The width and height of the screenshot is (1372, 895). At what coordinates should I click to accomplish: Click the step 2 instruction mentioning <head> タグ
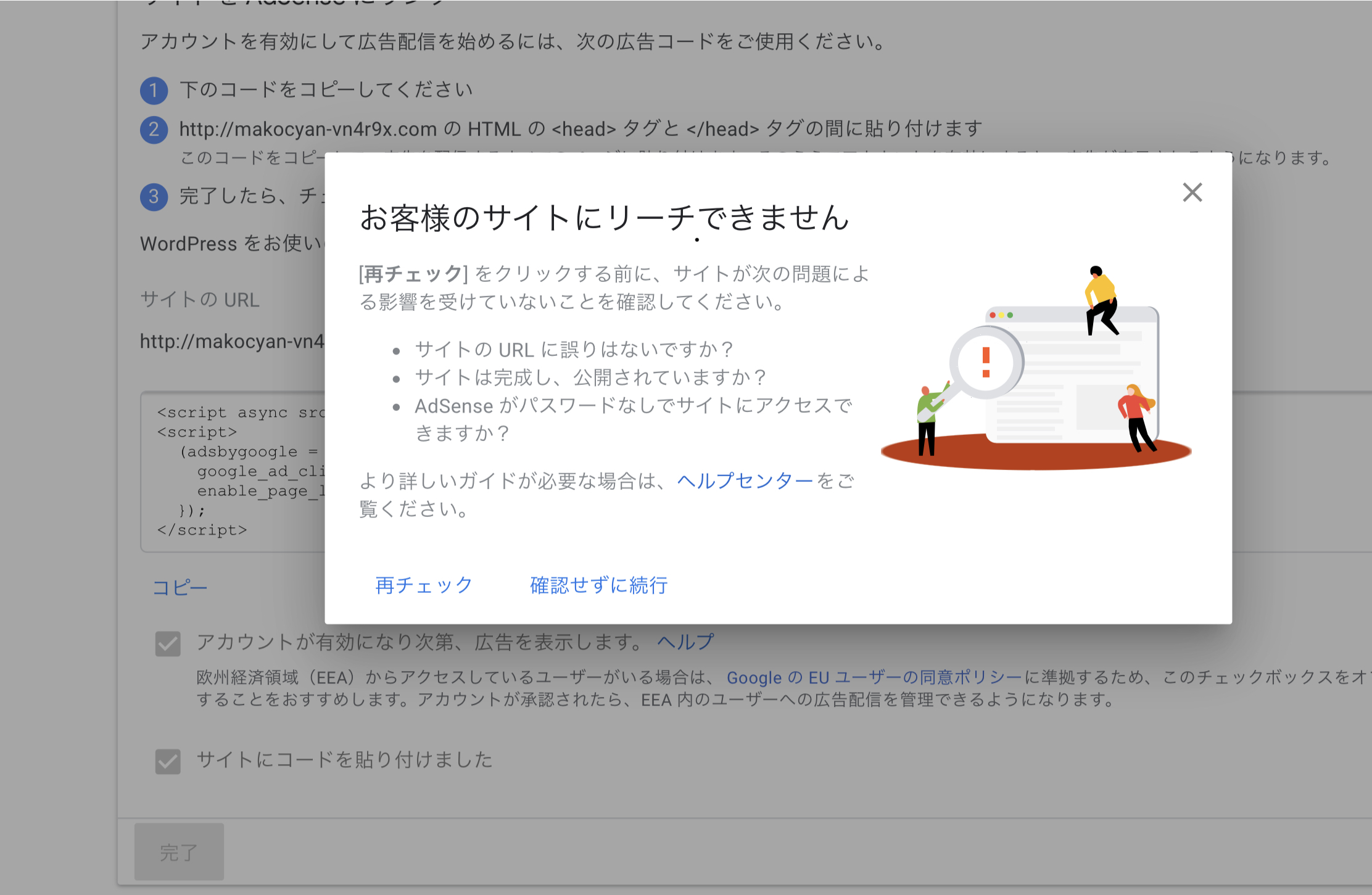pos(581,129)
